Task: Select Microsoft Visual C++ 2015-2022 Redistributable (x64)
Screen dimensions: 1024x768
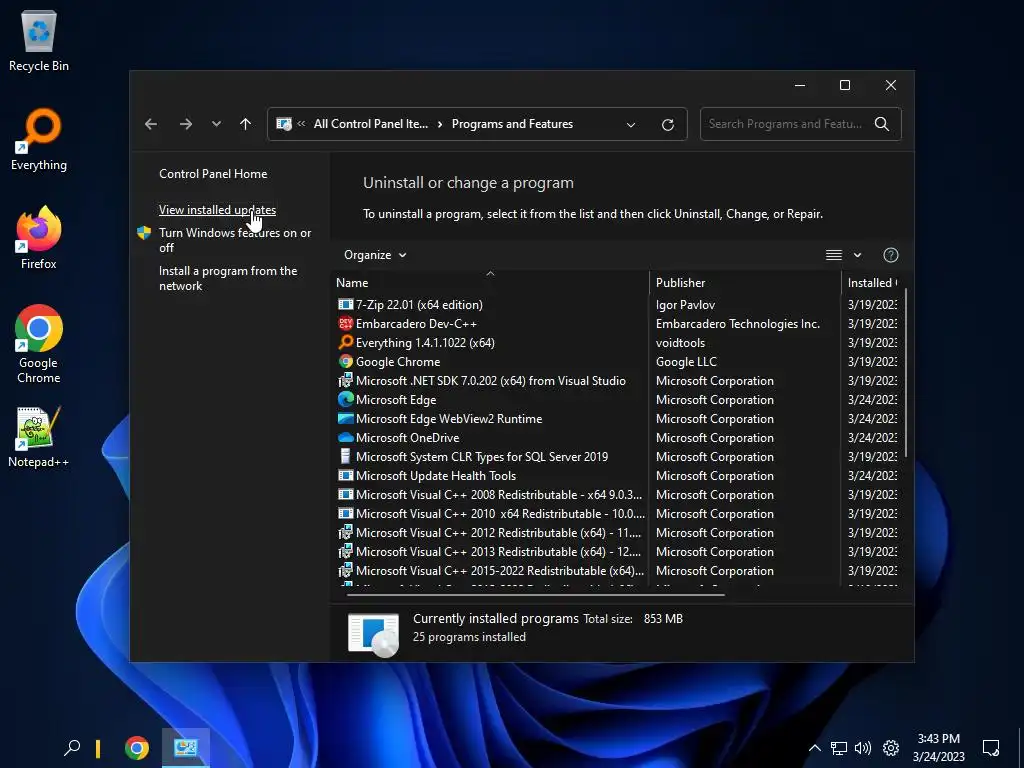Action: 617,569
